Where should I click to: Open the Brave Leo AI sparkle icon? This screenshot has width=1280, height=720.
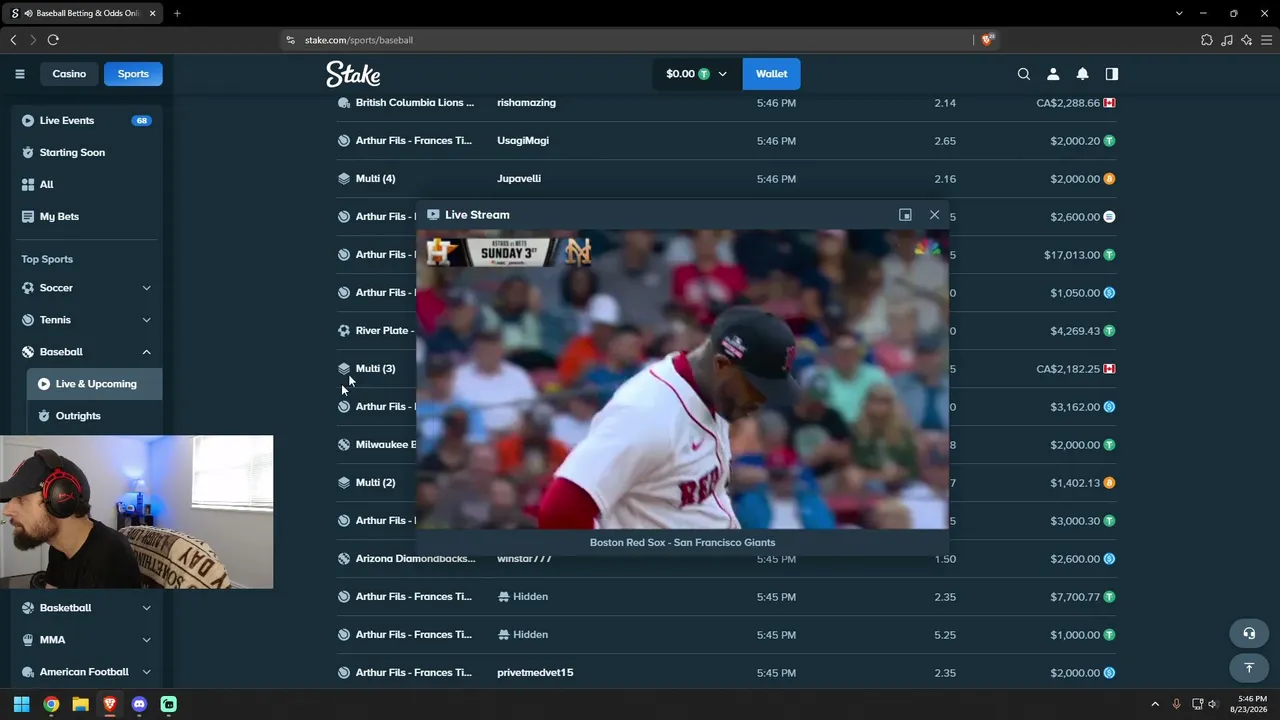point(1246,40)
